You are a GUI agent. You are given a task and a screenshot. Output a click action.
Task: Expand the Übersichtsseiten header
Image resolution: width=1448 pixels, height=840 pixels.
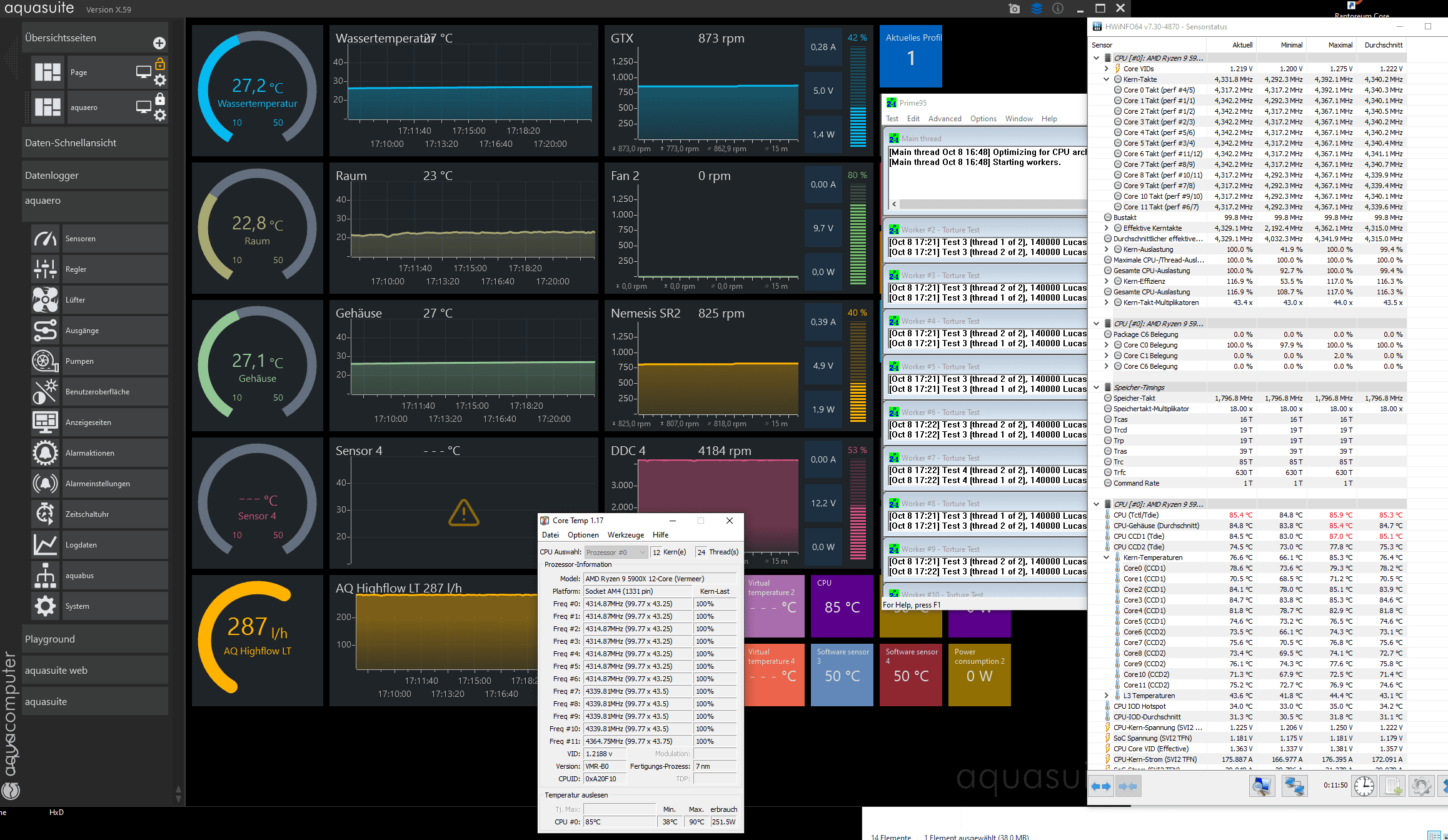95,38
